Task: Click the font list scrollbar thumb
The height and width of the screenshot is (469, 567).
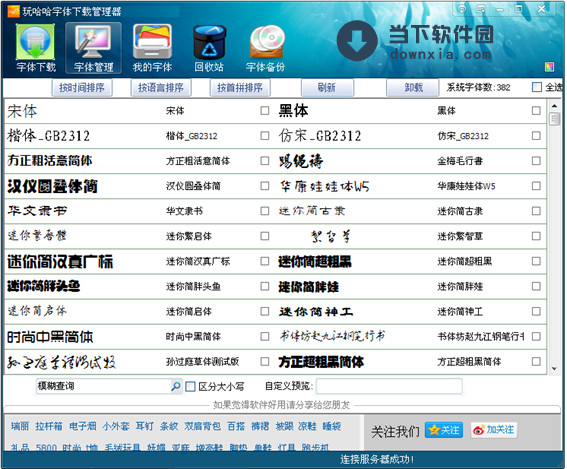Action: click(554, 119)
